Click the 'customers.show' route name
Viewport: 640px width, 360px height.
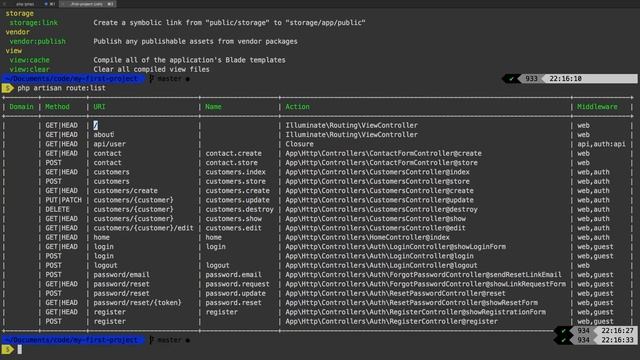point(233,219)
